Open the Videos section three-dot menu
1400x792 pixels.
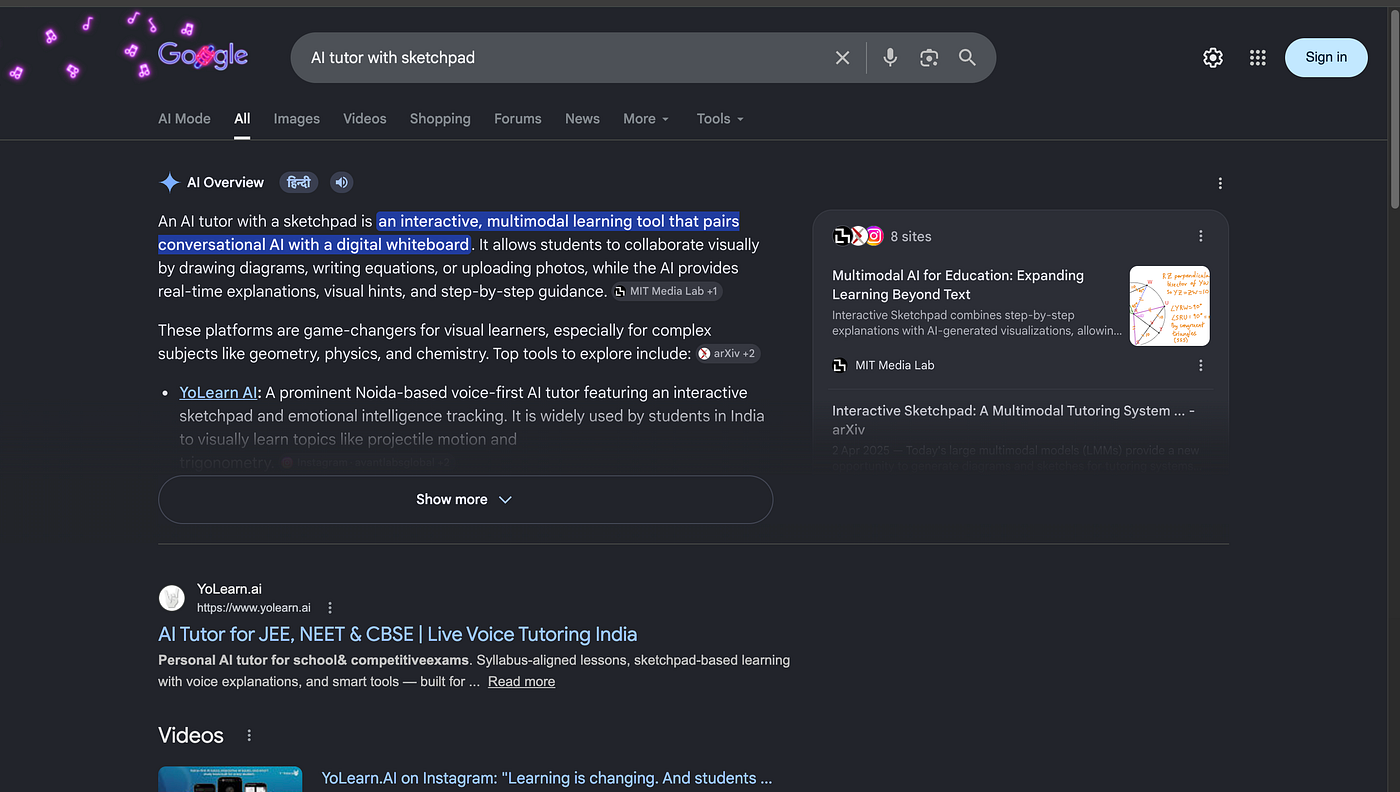(249, 735)
